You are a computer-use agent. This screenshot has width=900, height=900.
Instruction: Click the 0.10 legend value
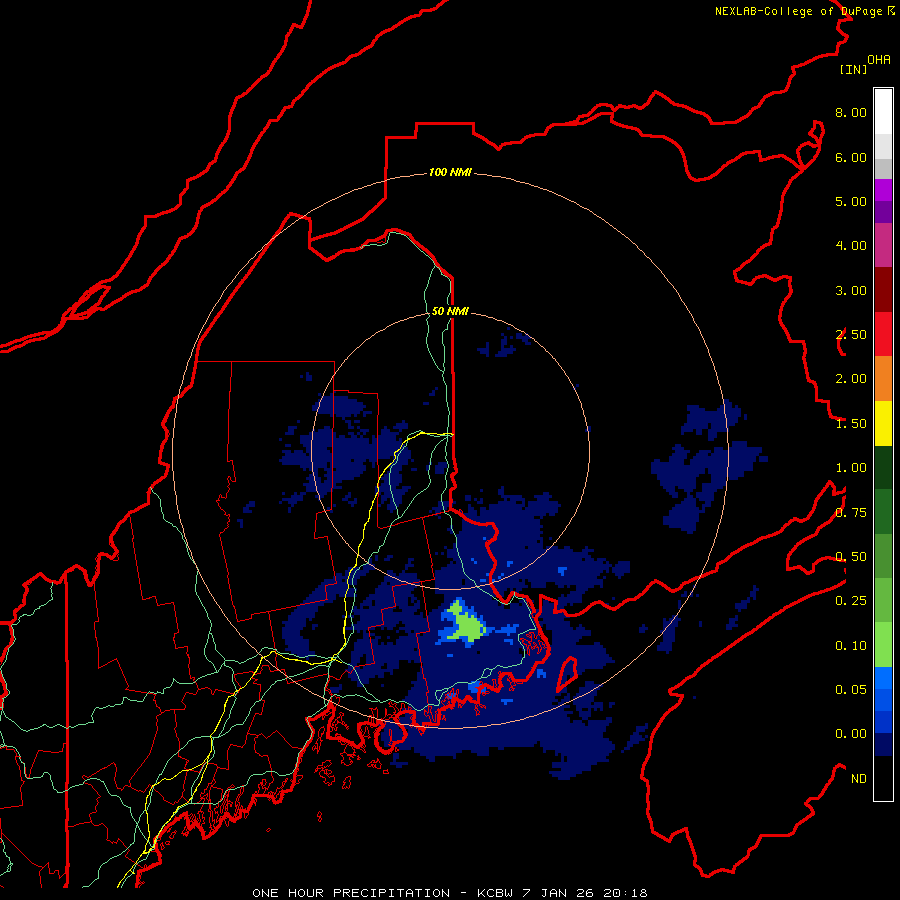(851, 646)
